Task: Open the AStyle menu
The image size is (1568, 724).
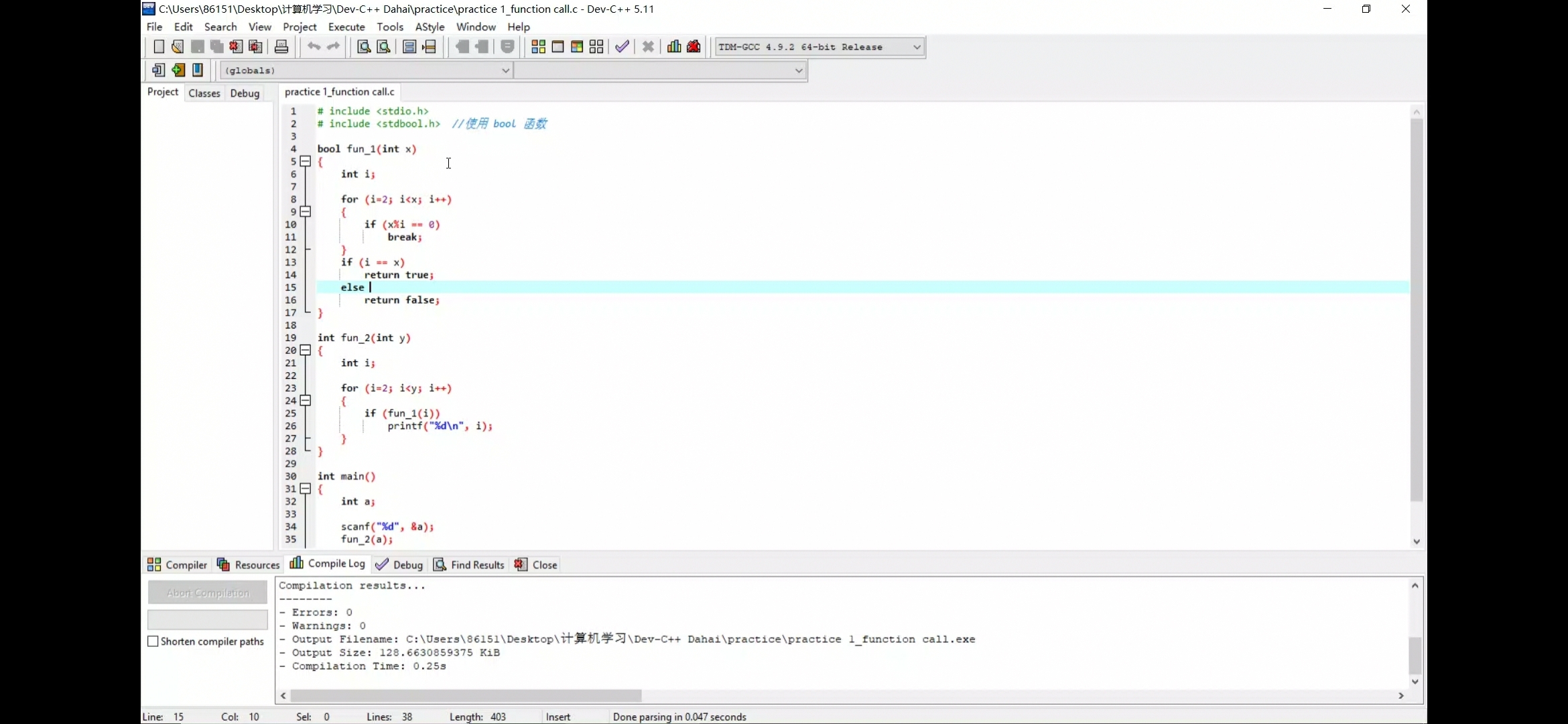Action: 430,27
